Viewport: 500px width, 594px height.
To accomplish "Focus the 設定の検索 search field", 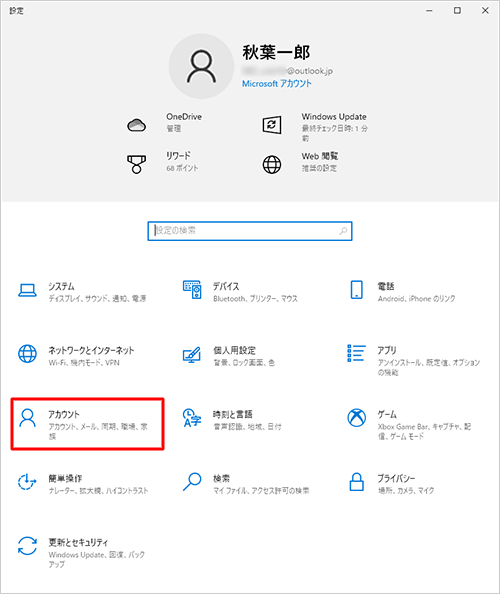I will 250,231.
